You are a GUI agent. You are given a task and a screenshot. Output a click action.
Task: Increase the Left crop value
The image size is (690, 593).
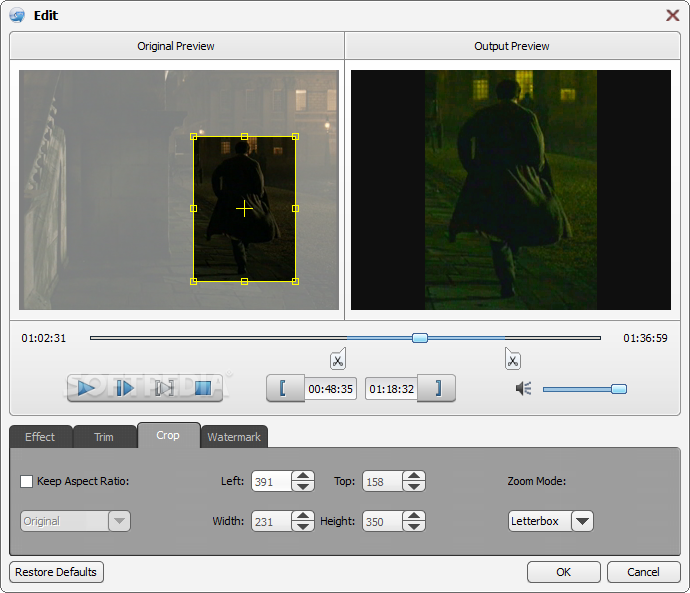click(303, 476)
